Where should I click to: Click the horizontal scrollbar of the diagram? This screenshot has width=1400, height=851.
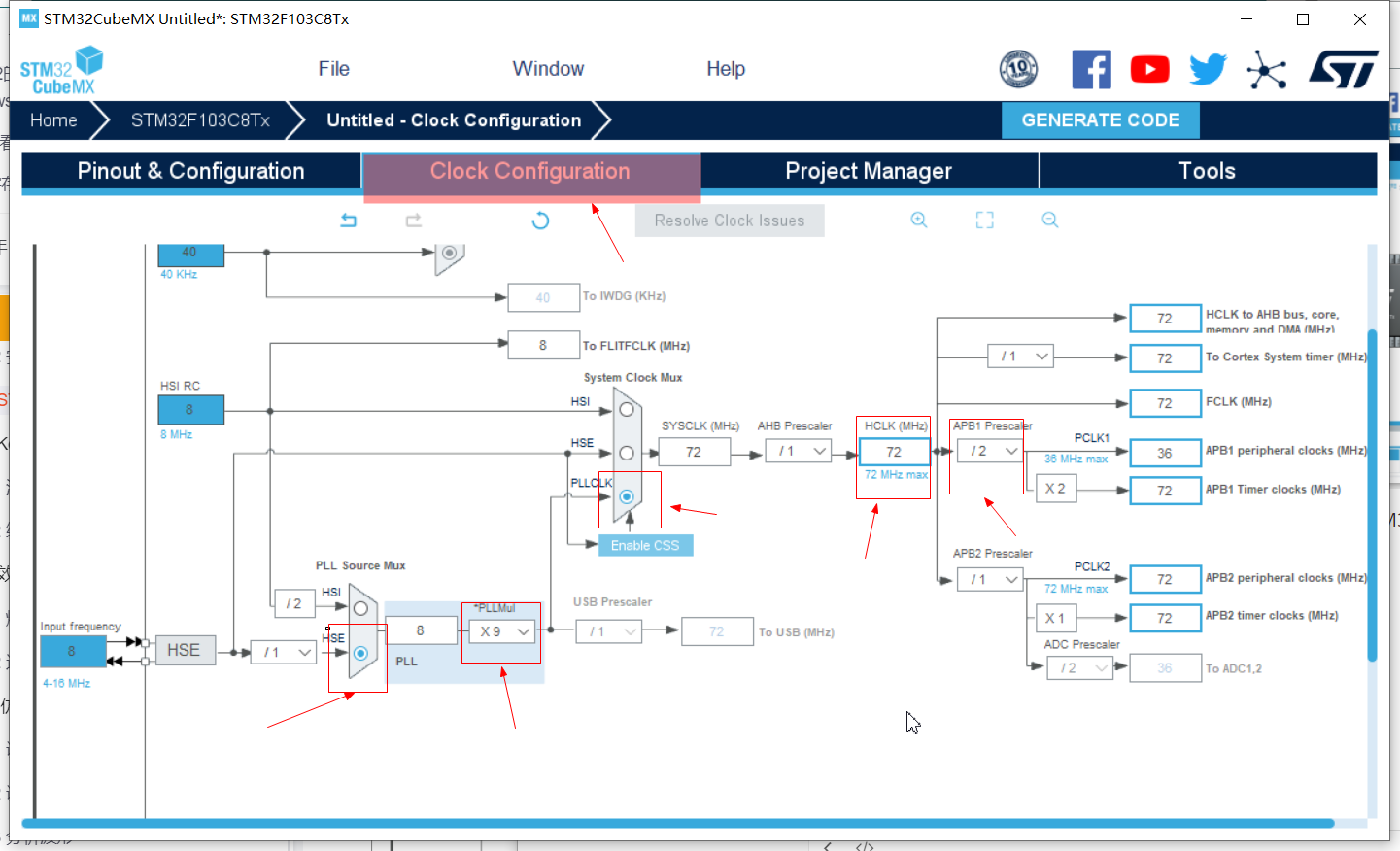click(x=677, y=823)
